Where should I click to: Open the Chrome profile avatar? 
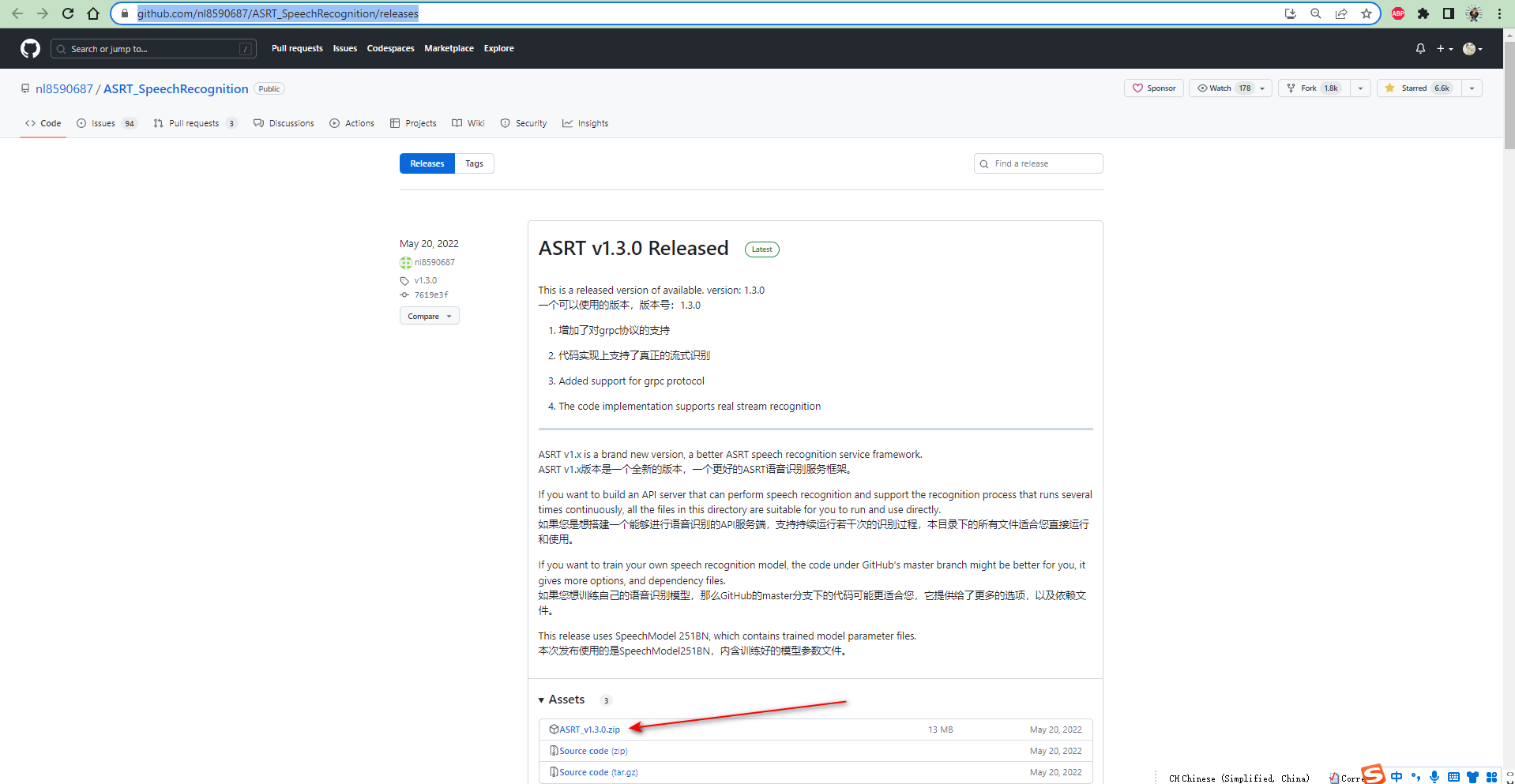pyautogui.click(x=1474, y=13)
